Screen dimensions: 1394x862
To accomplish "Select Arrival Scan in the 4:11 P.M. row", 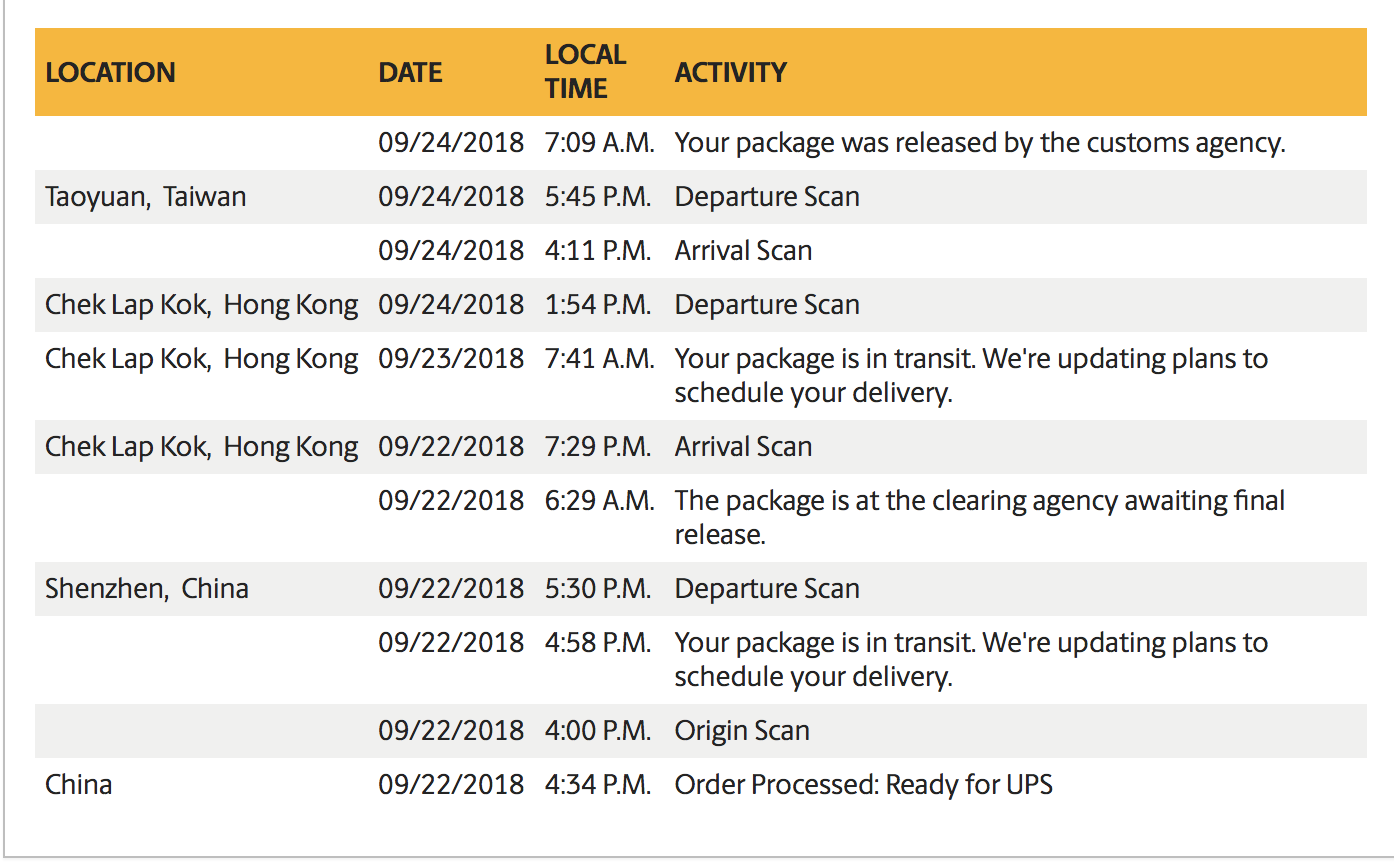I will click(x=743, y=251).
